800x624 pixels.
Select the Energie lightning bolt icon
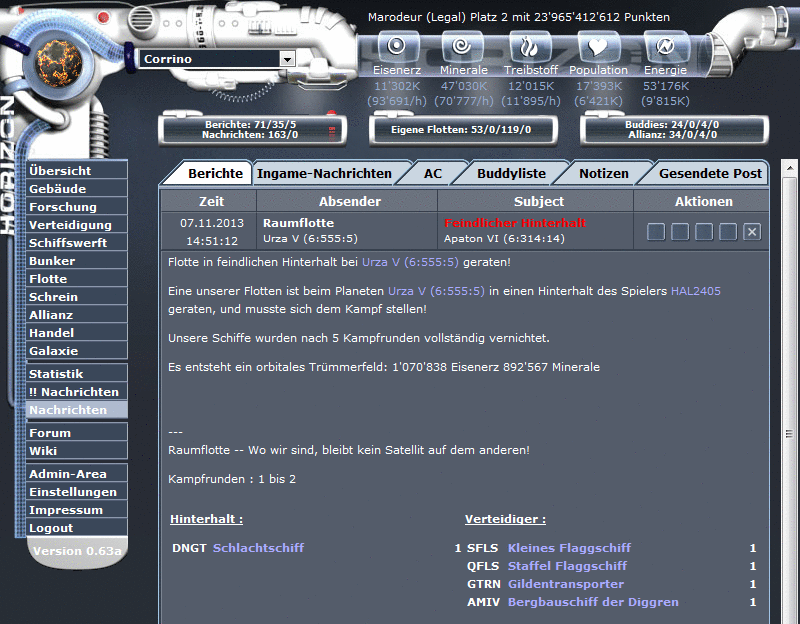(665, 47)
